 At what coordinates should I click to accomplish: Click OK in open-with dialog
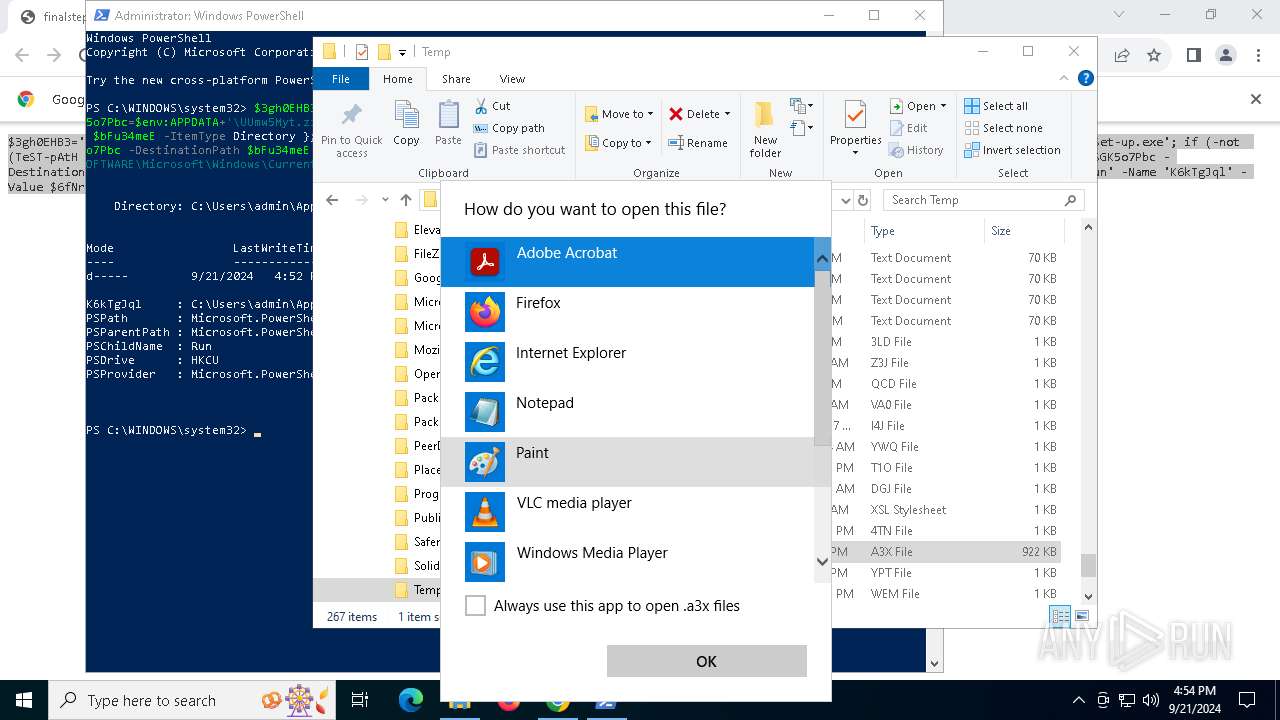706,661
